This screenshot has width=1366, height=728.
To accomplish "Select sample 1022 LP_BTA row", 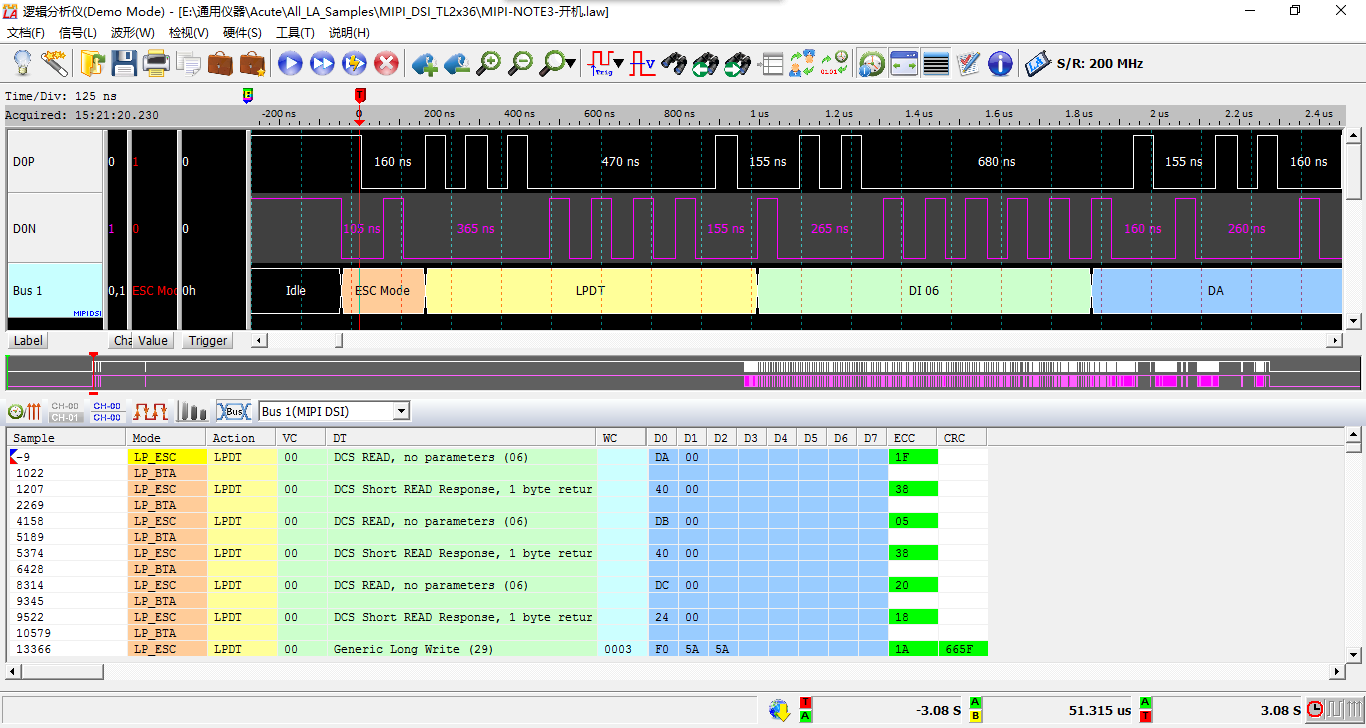I will pos(497,473).
